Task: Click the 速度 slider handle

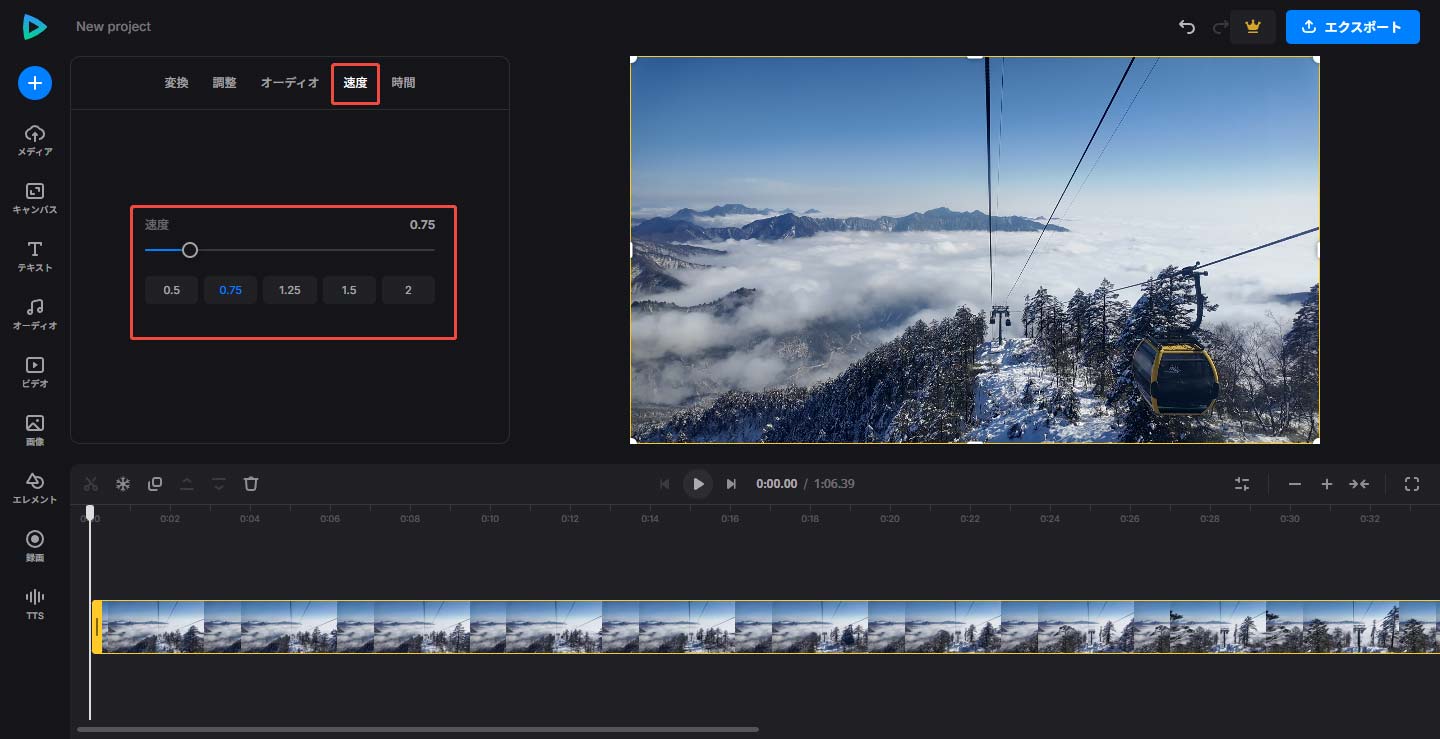Action: click(x=190, y=250)
